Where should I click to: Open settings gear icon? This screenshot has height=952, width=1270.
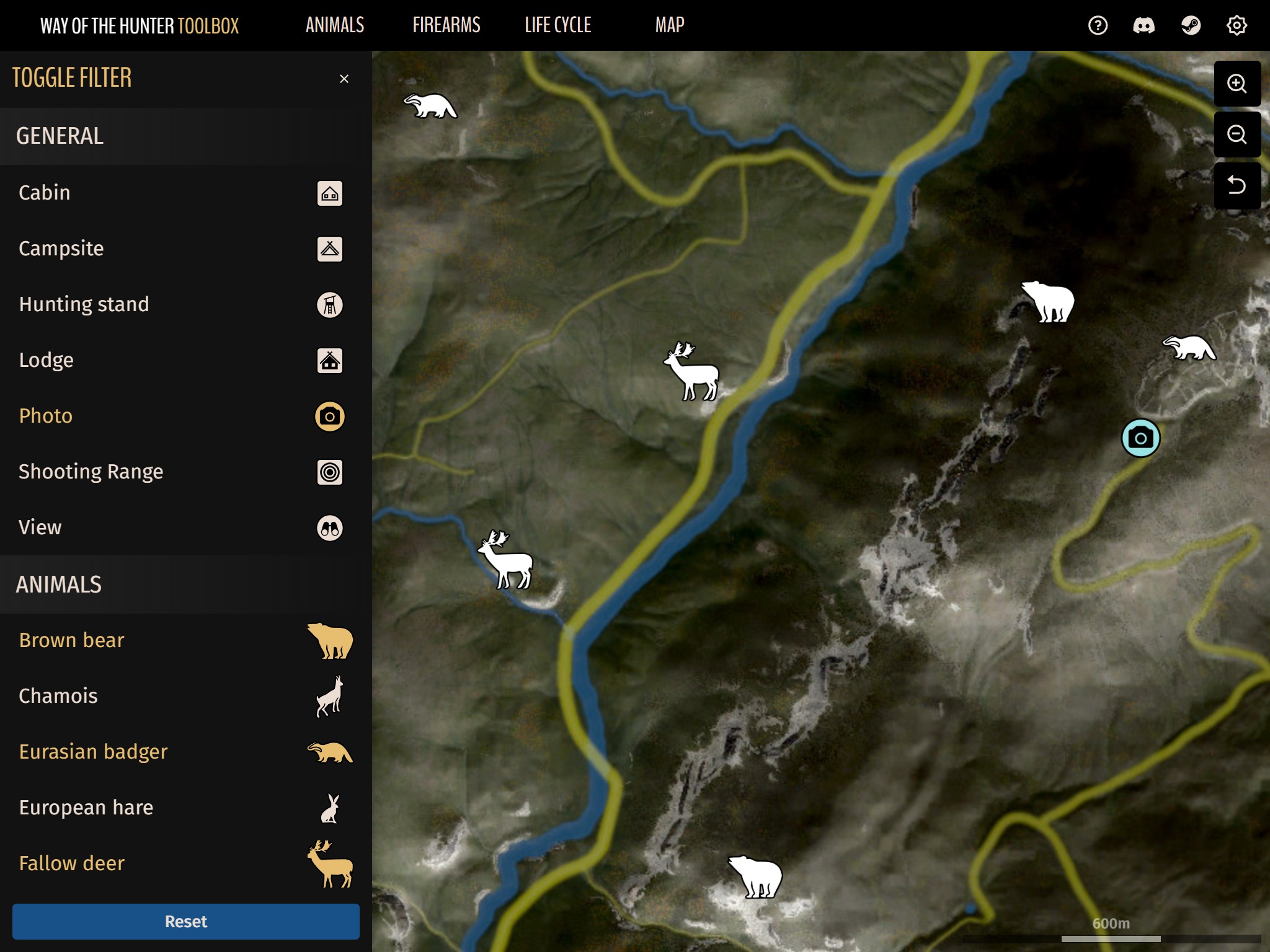(1237, 25)
